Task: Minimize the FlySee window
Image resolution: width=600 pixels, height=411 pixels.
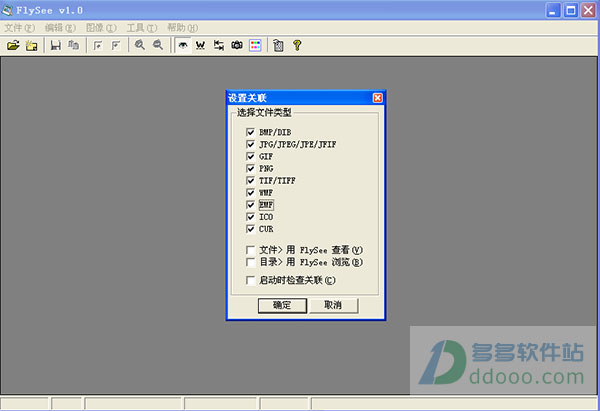Action: tap(553, 10)
